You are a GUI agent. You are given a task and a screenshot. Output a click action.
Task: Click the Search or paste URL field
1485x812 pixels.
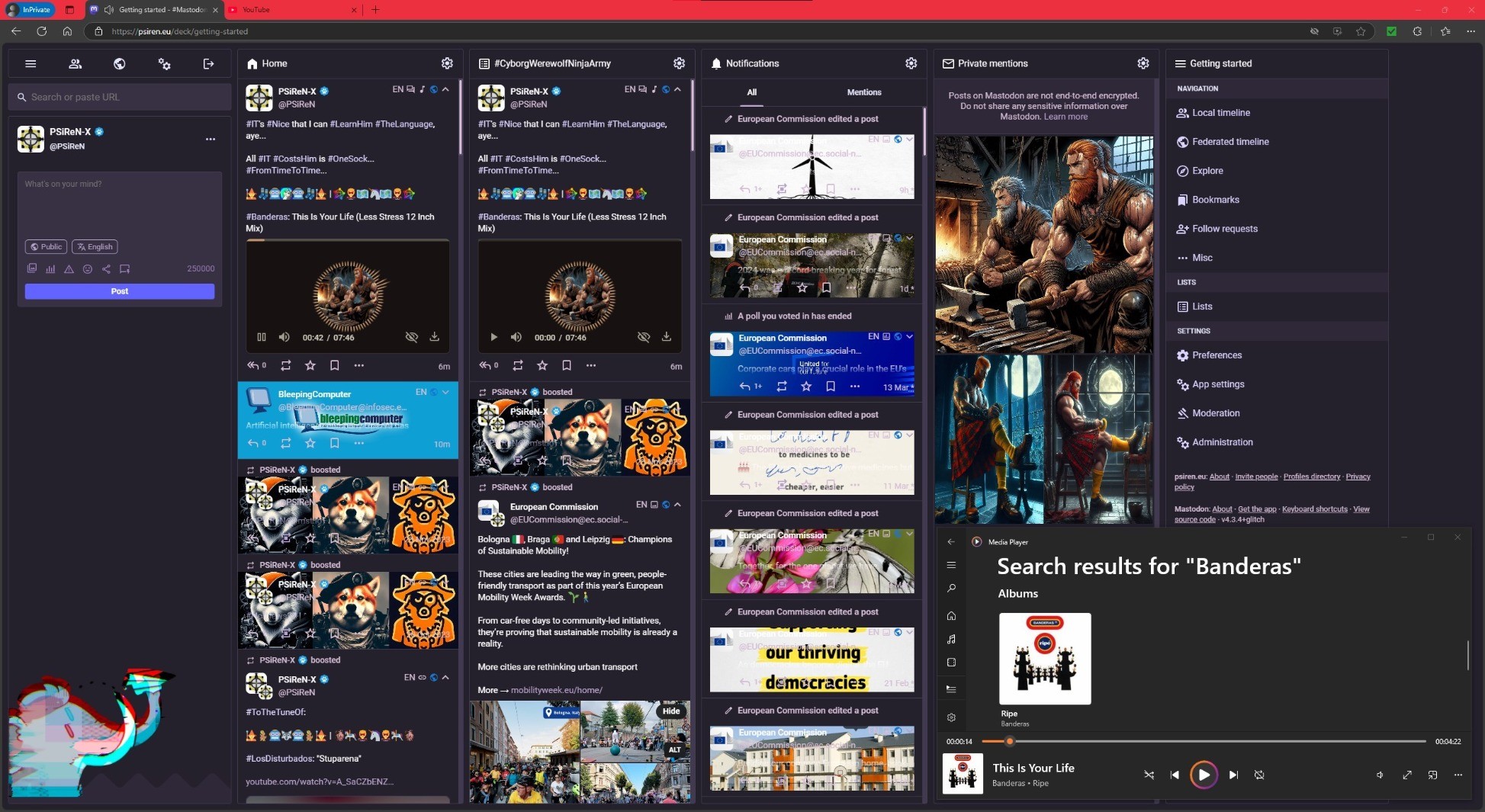click(120, 97)
